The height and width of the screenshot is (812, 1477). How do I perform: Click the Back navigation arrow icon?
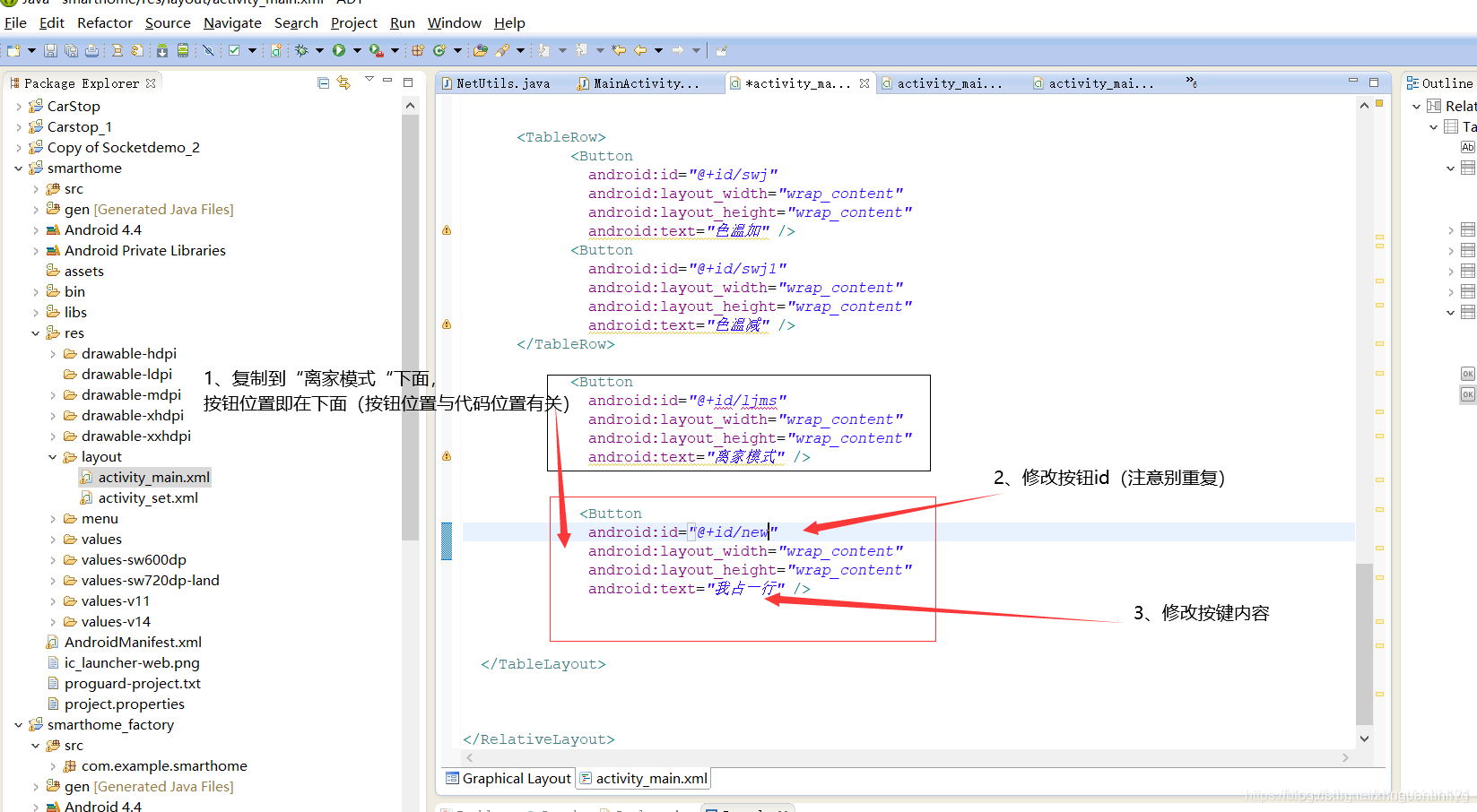(x=640, y=50)
